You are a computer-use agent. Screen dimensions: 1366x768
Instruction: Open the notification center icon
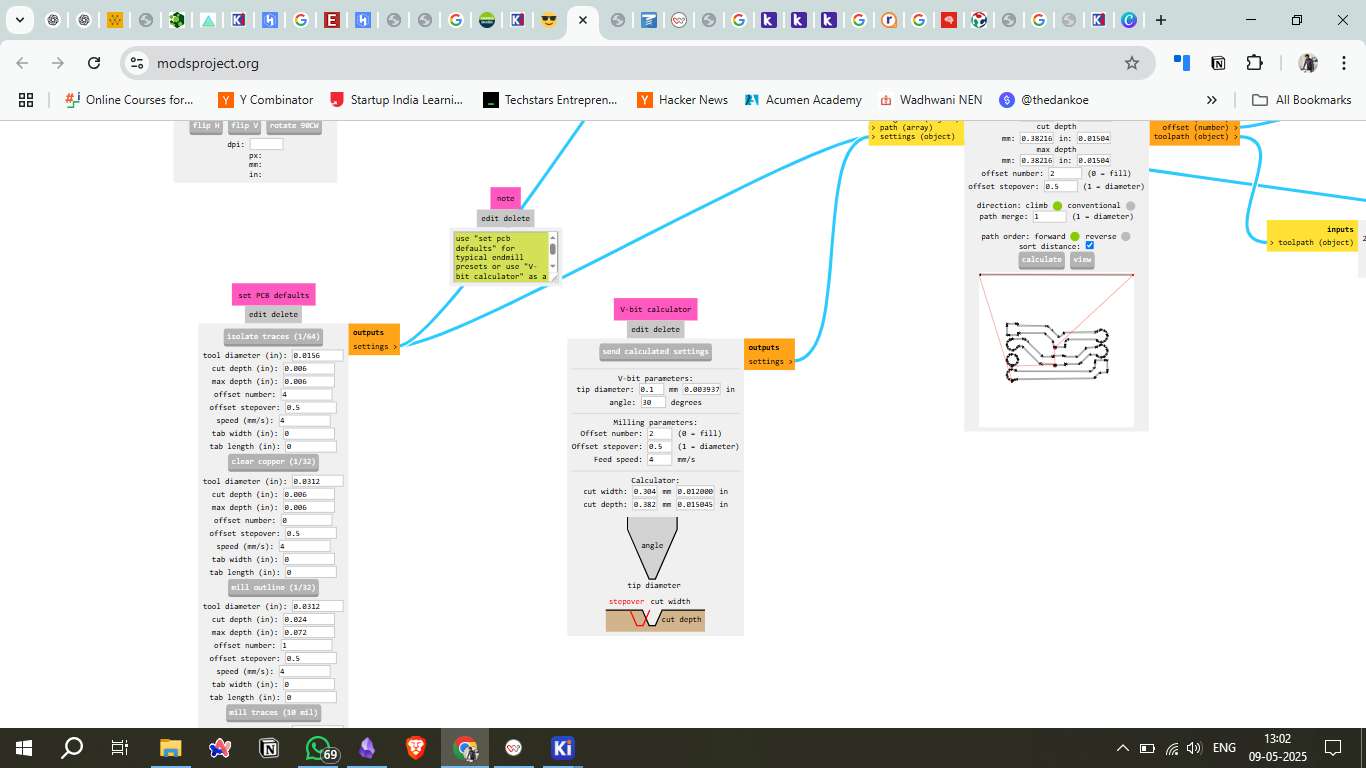[1332, 748]
